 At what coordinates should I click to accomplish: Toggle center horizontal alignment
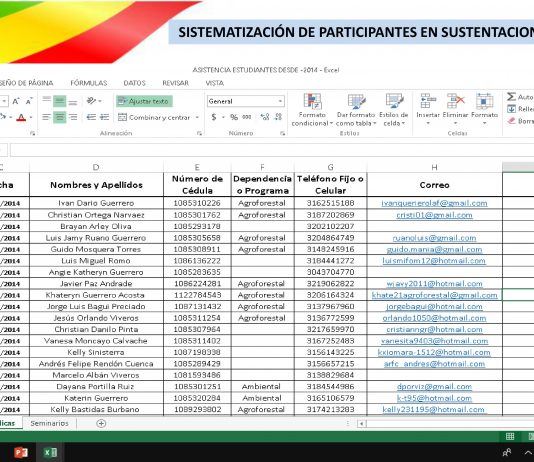click(60, 117)
